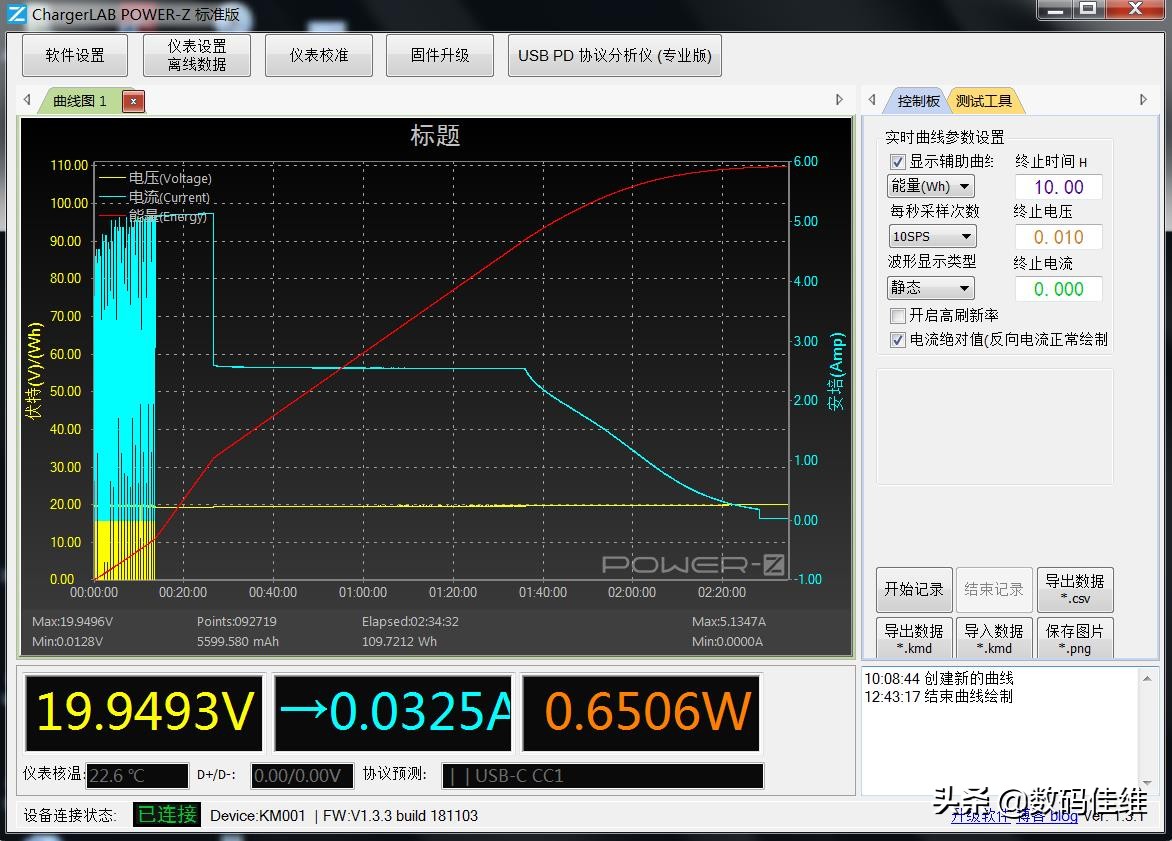Image resolution: width=1172 pixels, height=841 pixels.
Task: Switch to the 测试工具 tab
Action: [985, 100]
